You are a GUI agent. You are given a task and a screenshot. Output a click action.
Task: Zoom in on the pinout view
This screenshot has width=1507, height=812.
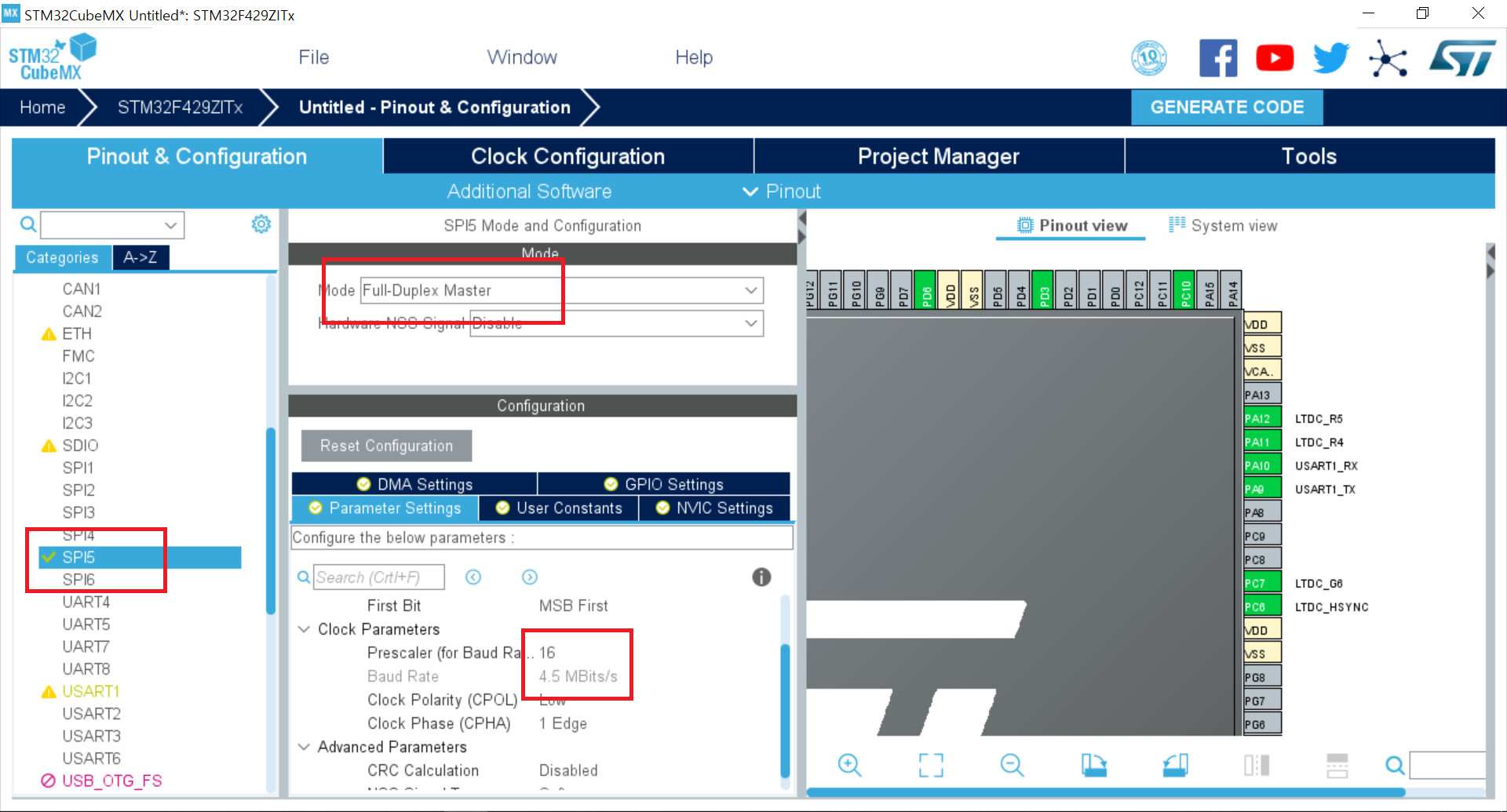849,764
